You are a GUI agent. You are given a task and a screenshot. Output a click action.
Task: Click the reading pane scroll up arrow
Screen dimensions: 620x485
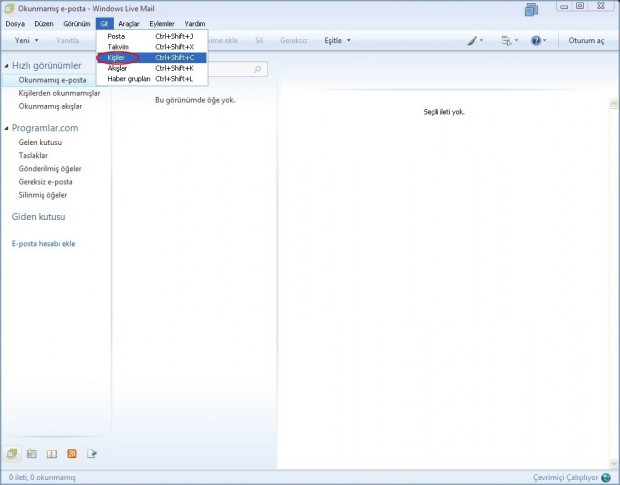pyautogui.click(x=614, y=104)
